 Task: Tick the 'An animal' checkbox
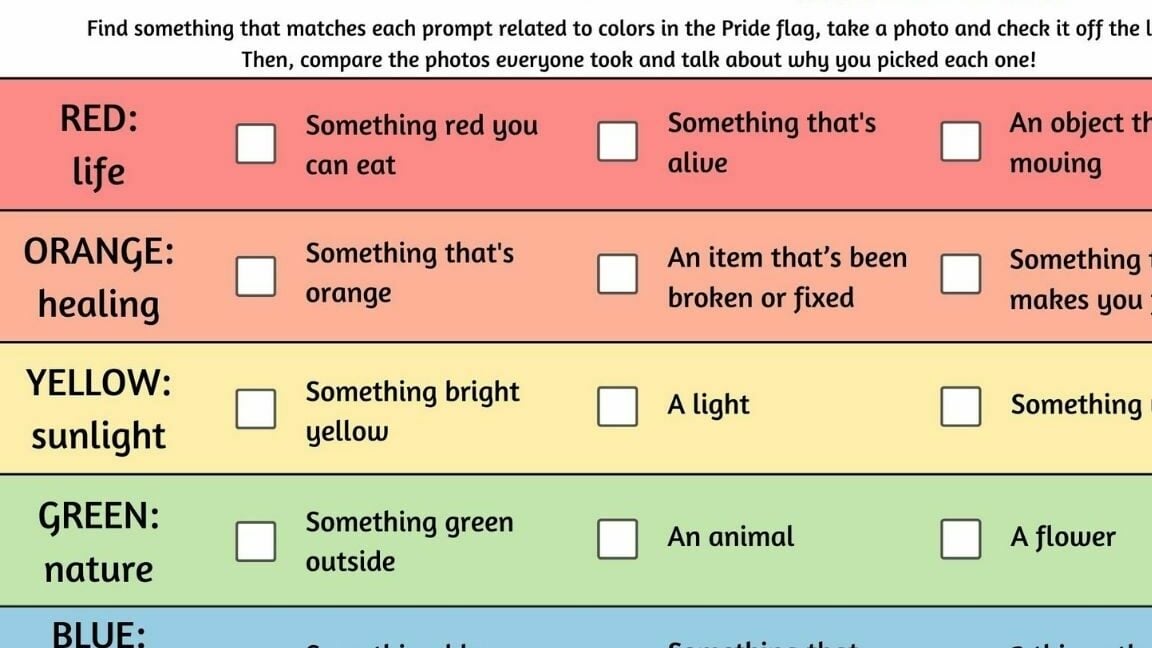[x=617, y=539]
